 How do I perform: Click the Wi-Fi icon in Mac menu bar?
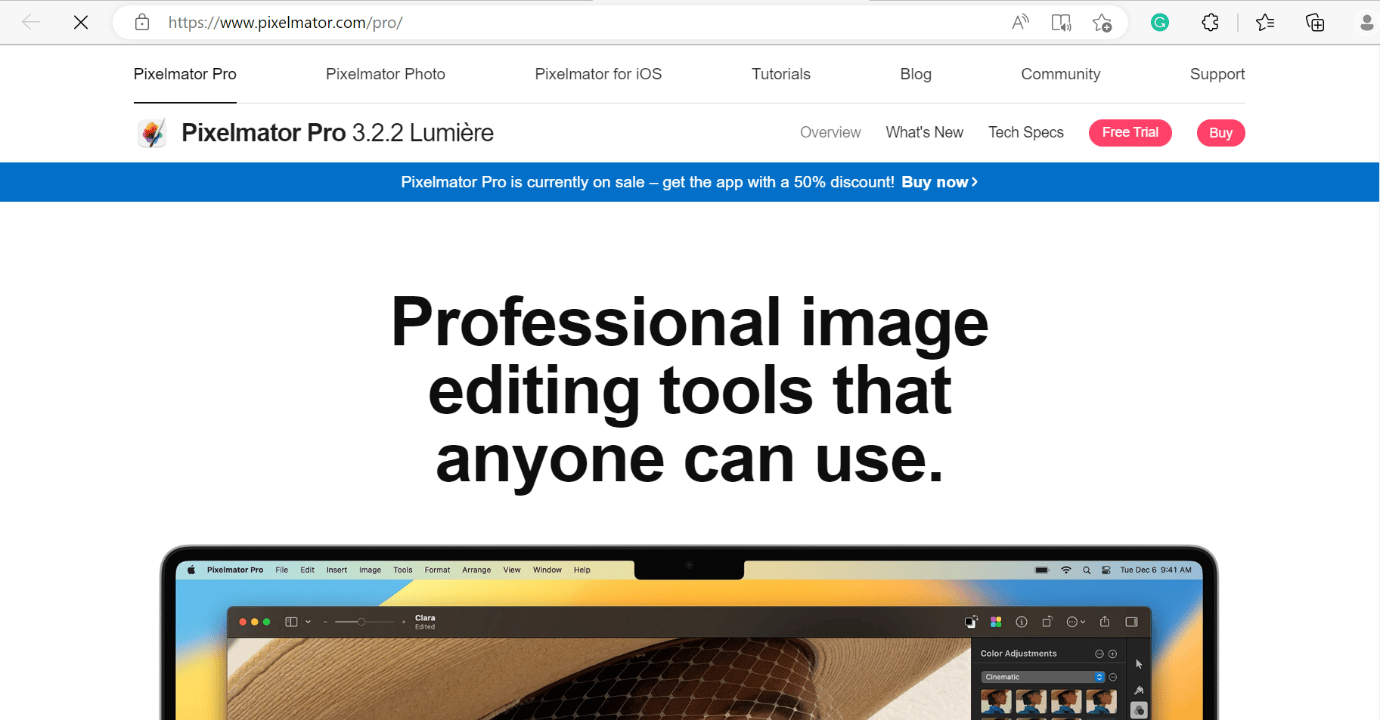(x=1066, y=570)
